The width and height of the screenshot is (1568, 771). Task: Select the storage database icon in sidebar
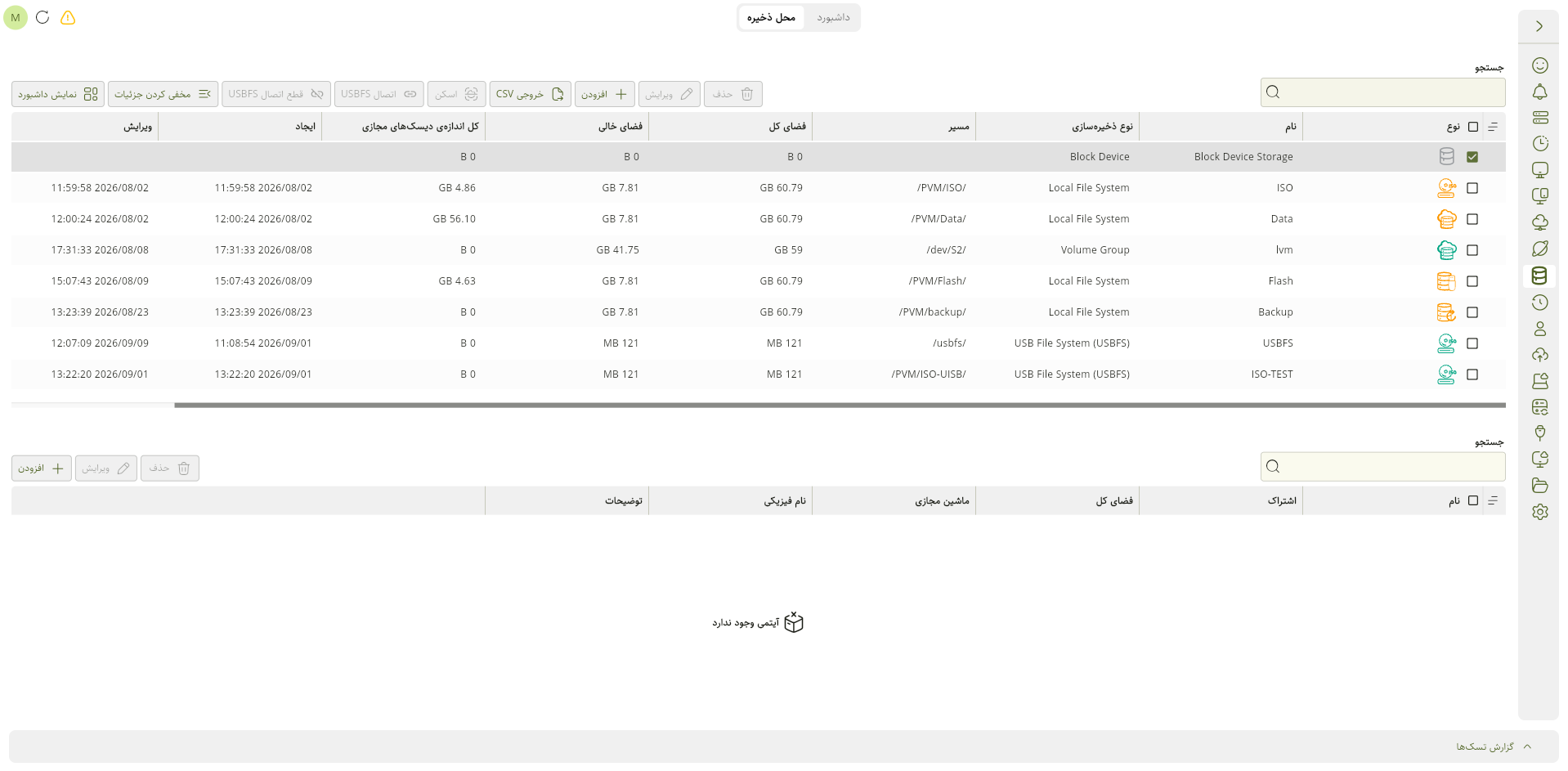(x=1539, y=276)
